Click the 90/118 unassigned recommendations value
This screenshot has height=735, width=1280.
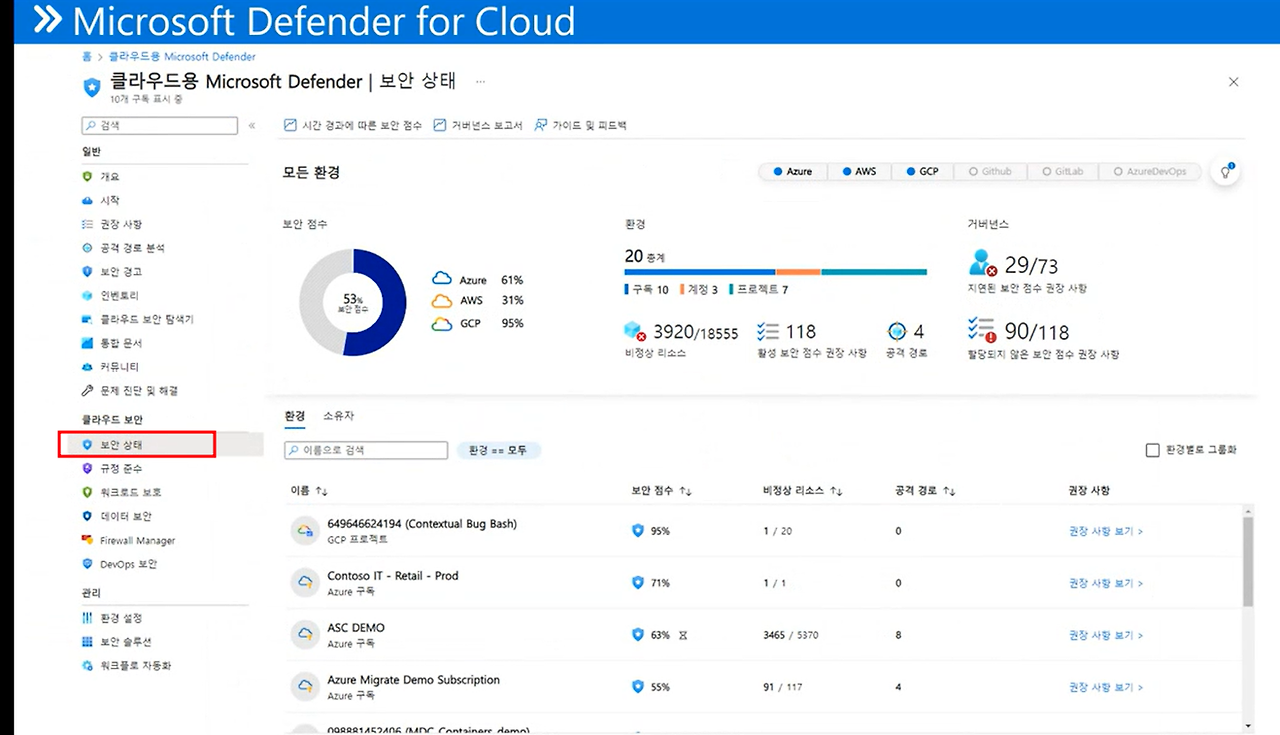pyautogui.click(x=1037, y=331)
